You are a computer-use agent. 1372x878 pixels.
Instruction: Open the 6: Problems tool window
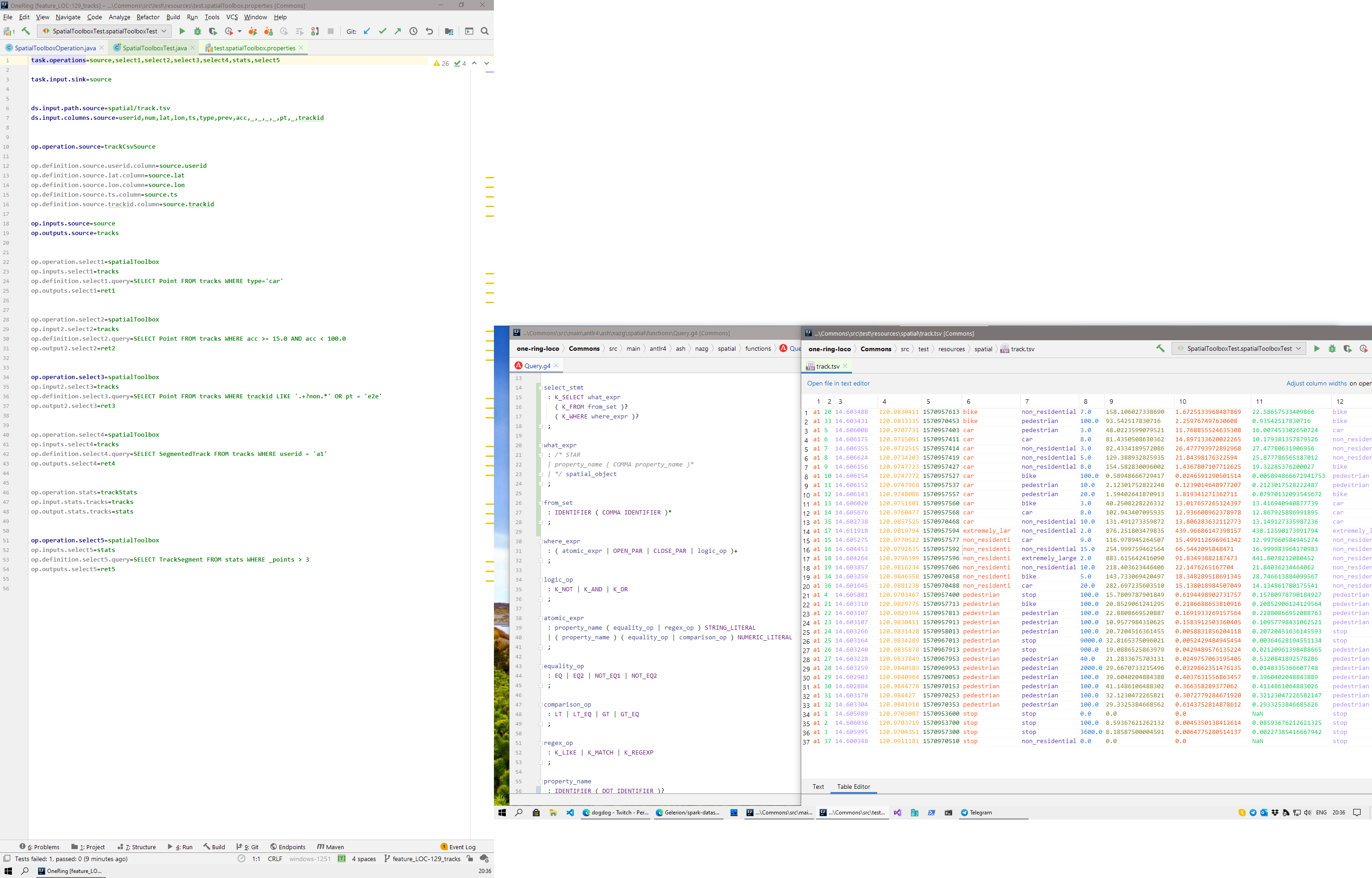pyautogui.click(x=39, y=846)
